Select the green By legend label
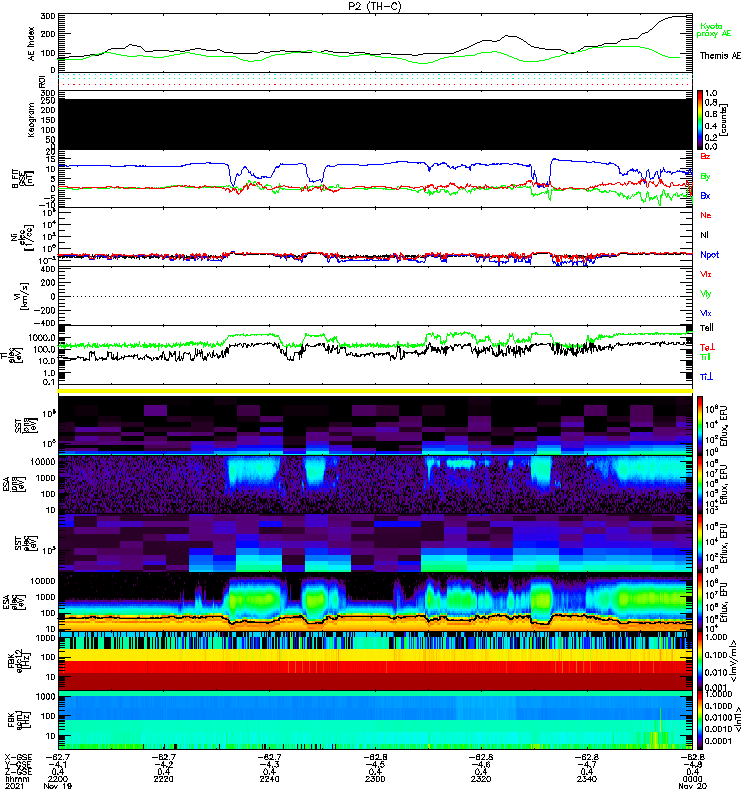This screenshot has height=800, width=750. (x=705, y=177)
